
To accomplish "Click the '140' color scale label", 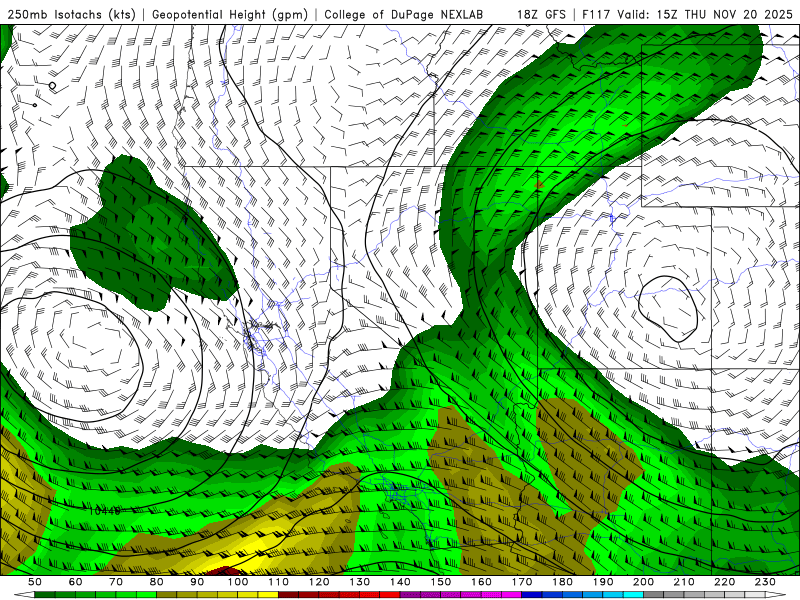I will tap(400, 582).
